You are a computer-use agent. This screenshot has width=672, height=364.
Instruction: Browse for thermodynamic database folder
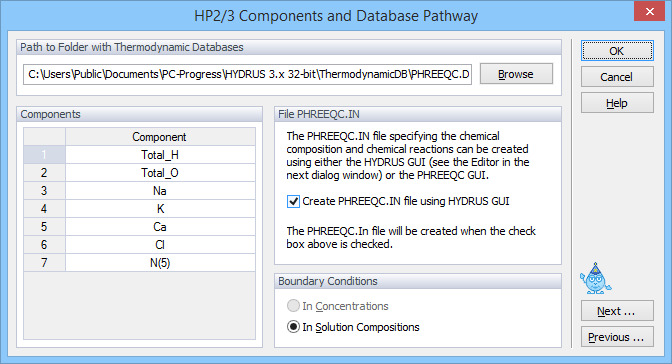pos(516,74)
